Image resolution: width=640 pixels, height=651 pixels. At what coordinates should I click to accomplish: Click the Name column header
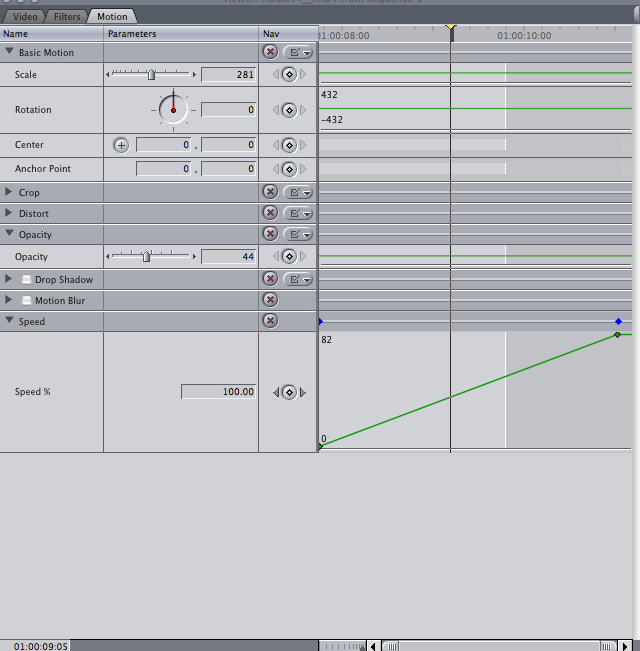point(51,34)
